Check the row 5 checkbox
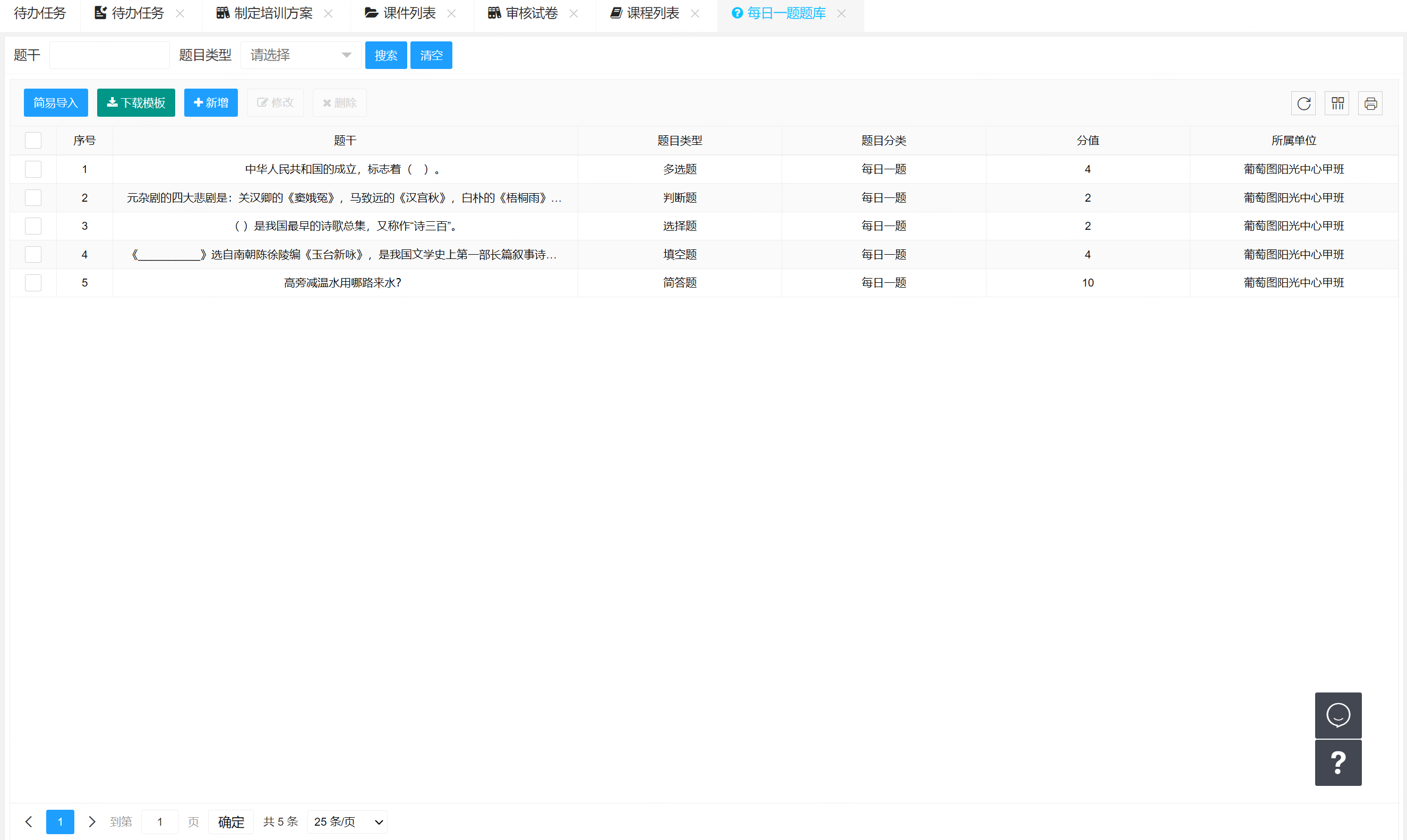This screenshot has height=840, width=1407. [33, 282]
